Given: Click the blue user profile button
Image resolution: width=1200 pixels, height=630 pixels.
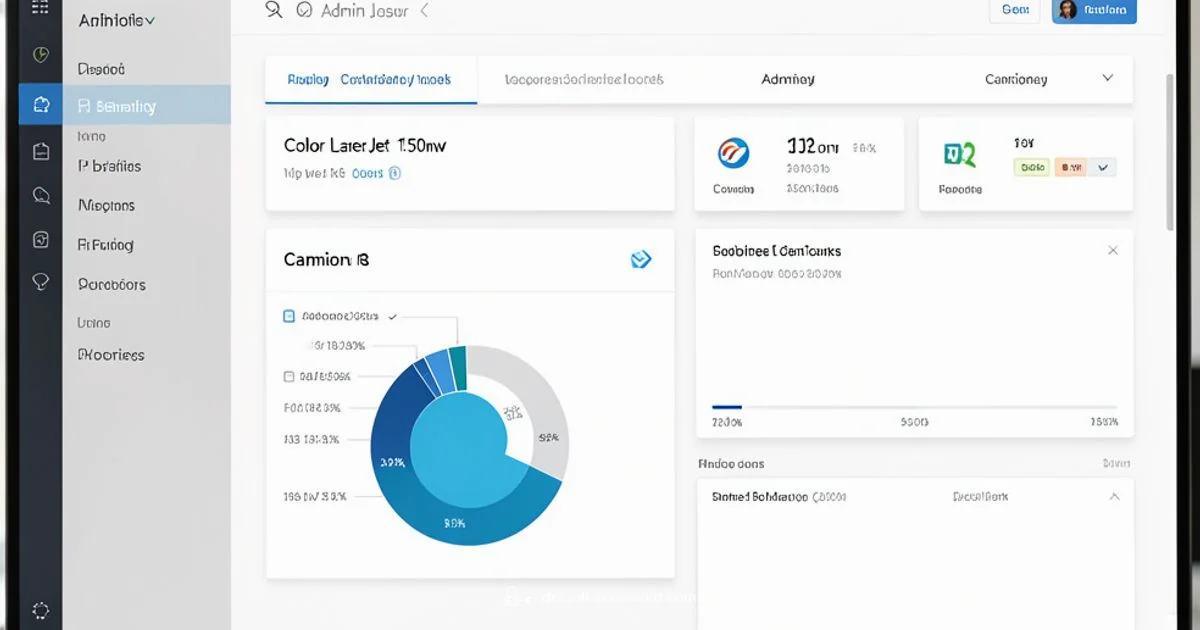Looking at the screenshot, I should click(x=1094, y=11).
